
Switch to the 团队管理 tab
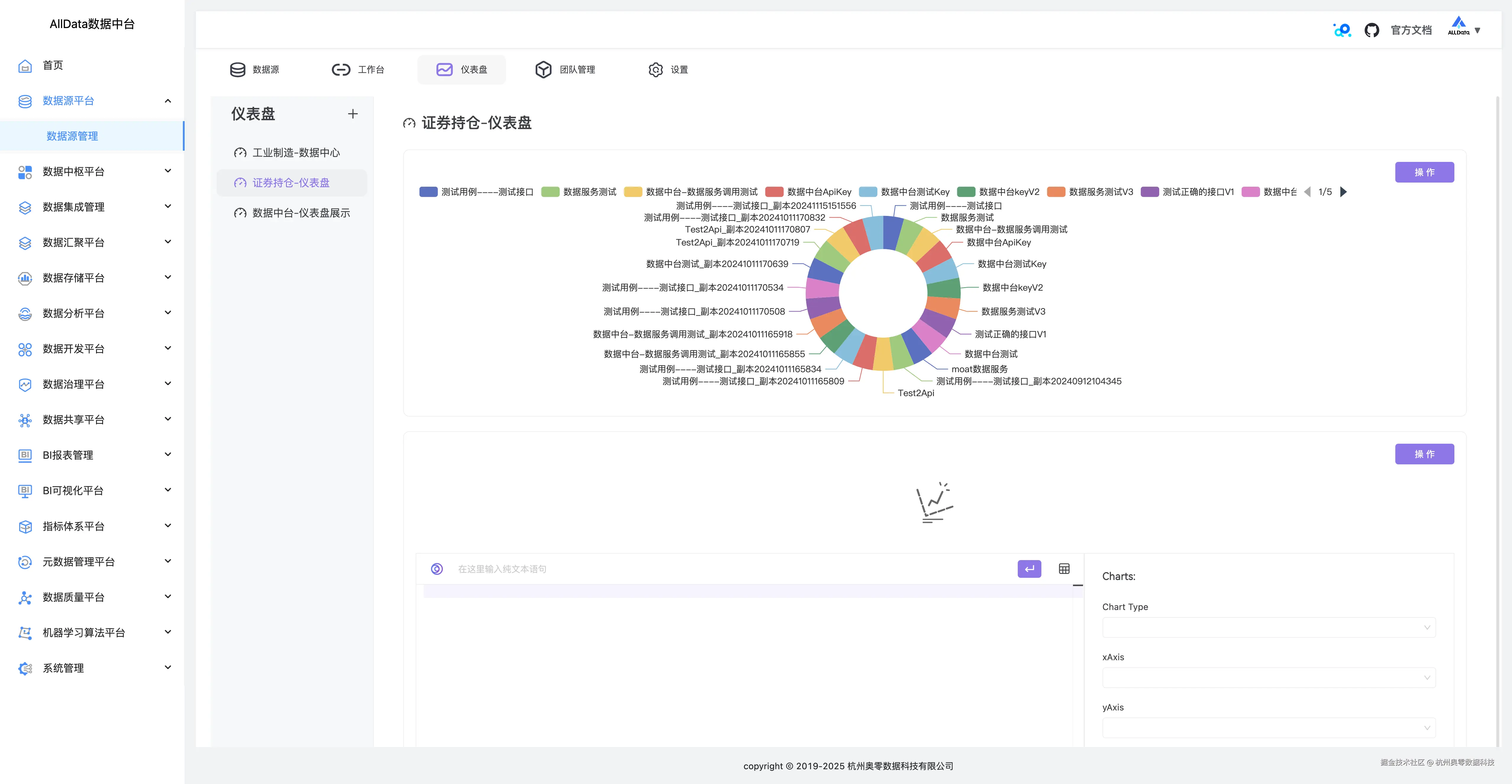[565, 69]
